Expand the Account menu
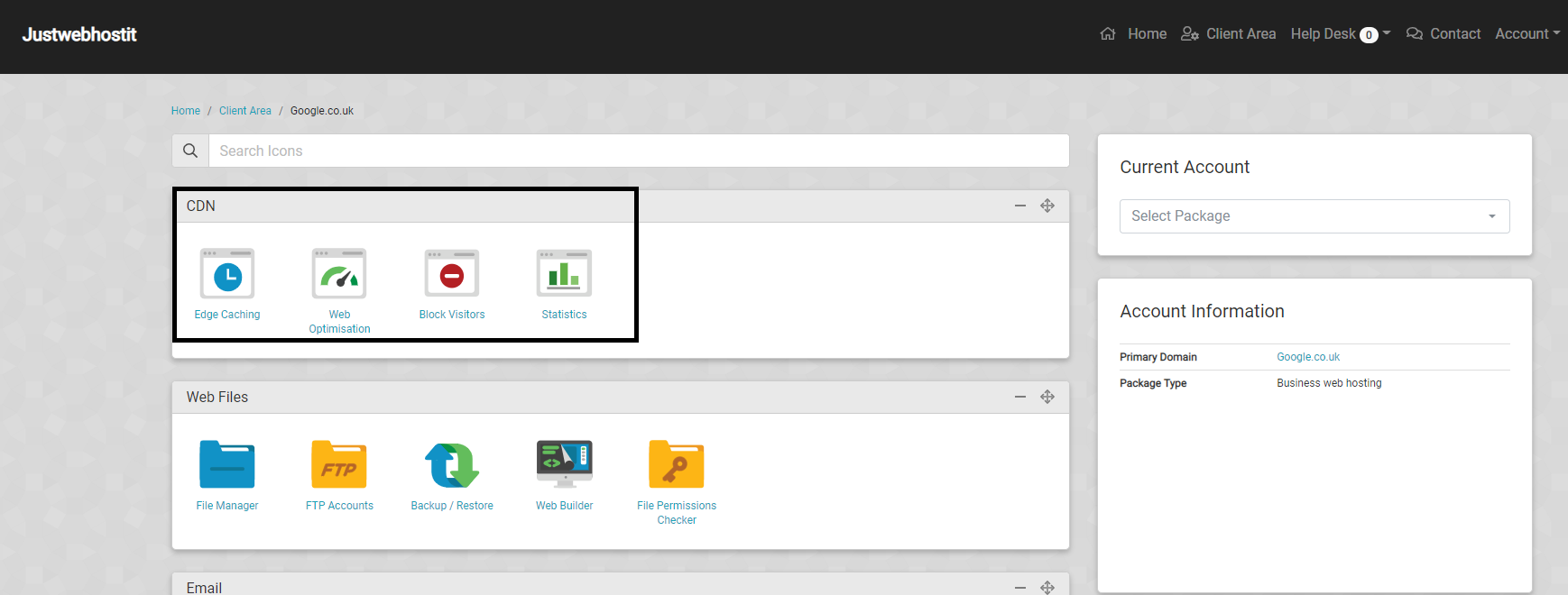 pos(1527,34)
